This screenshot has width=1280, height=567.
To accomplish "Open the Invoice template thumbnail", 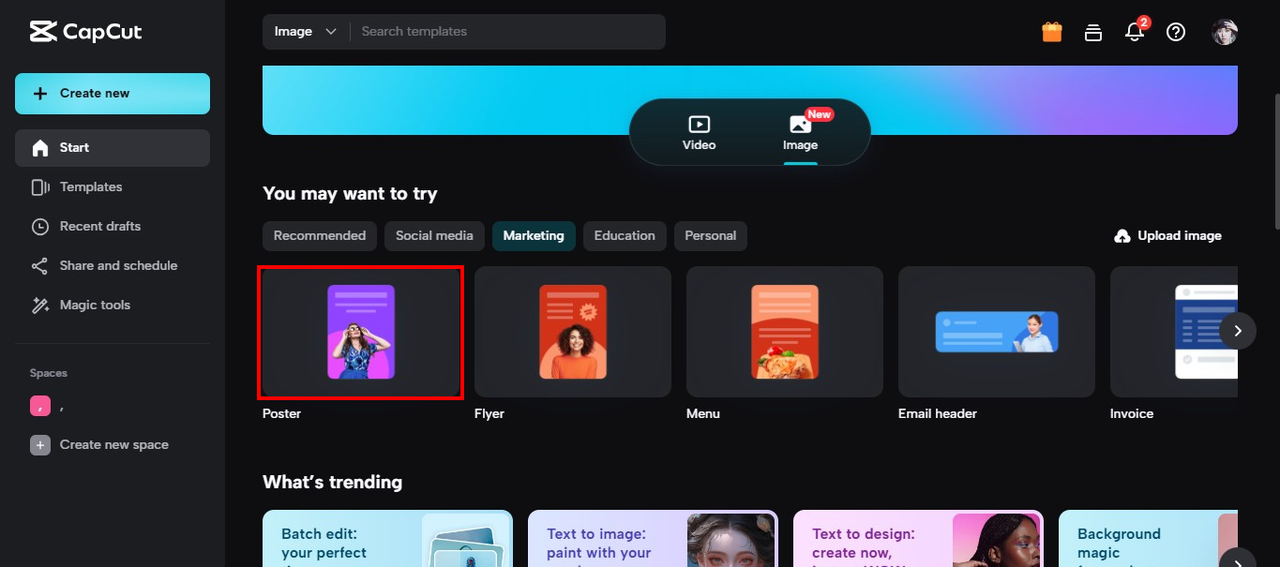I will pyautogui.click(x=1174, y=332).
